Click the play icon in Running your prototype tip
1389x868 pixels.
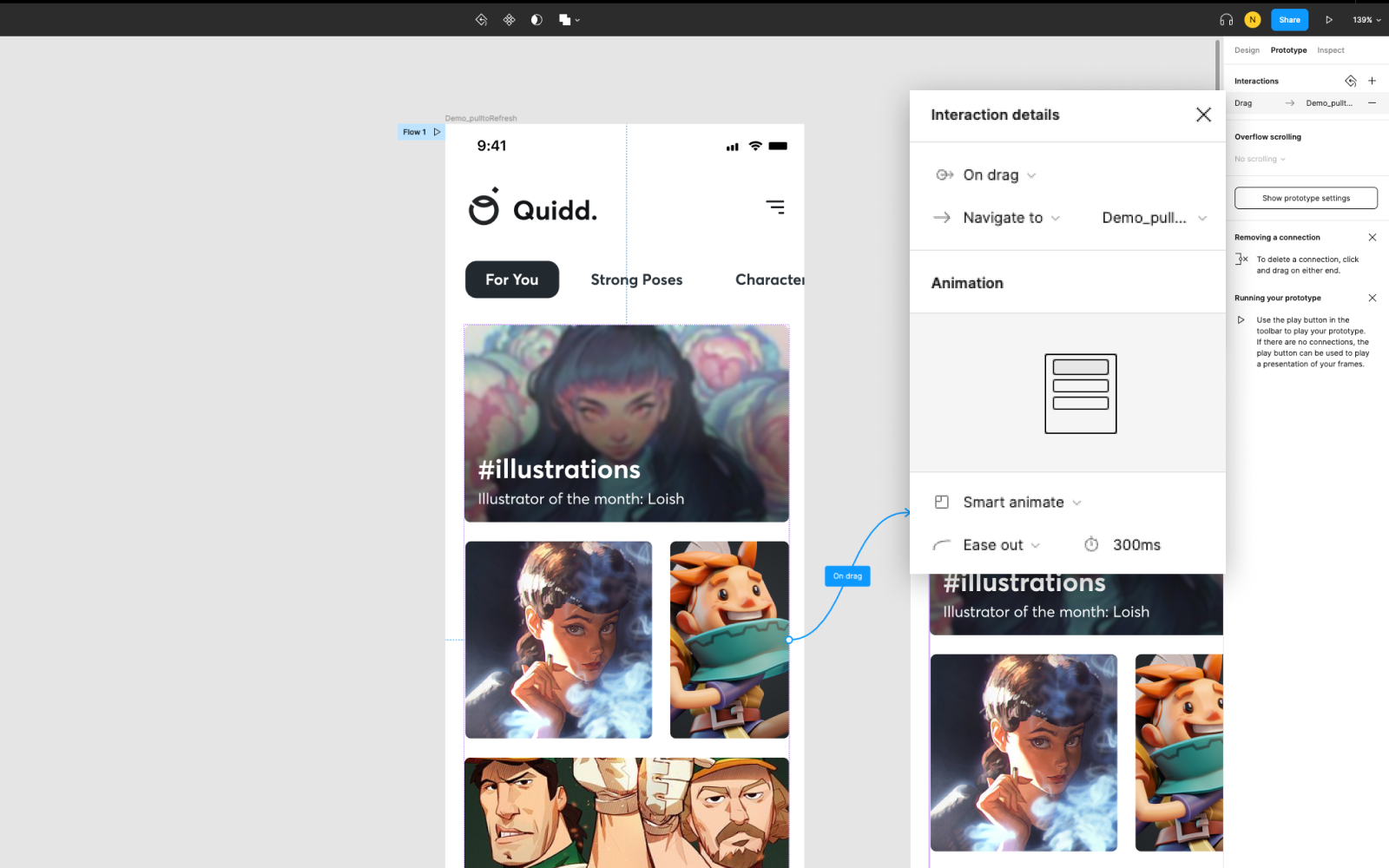click(1241, 320)
